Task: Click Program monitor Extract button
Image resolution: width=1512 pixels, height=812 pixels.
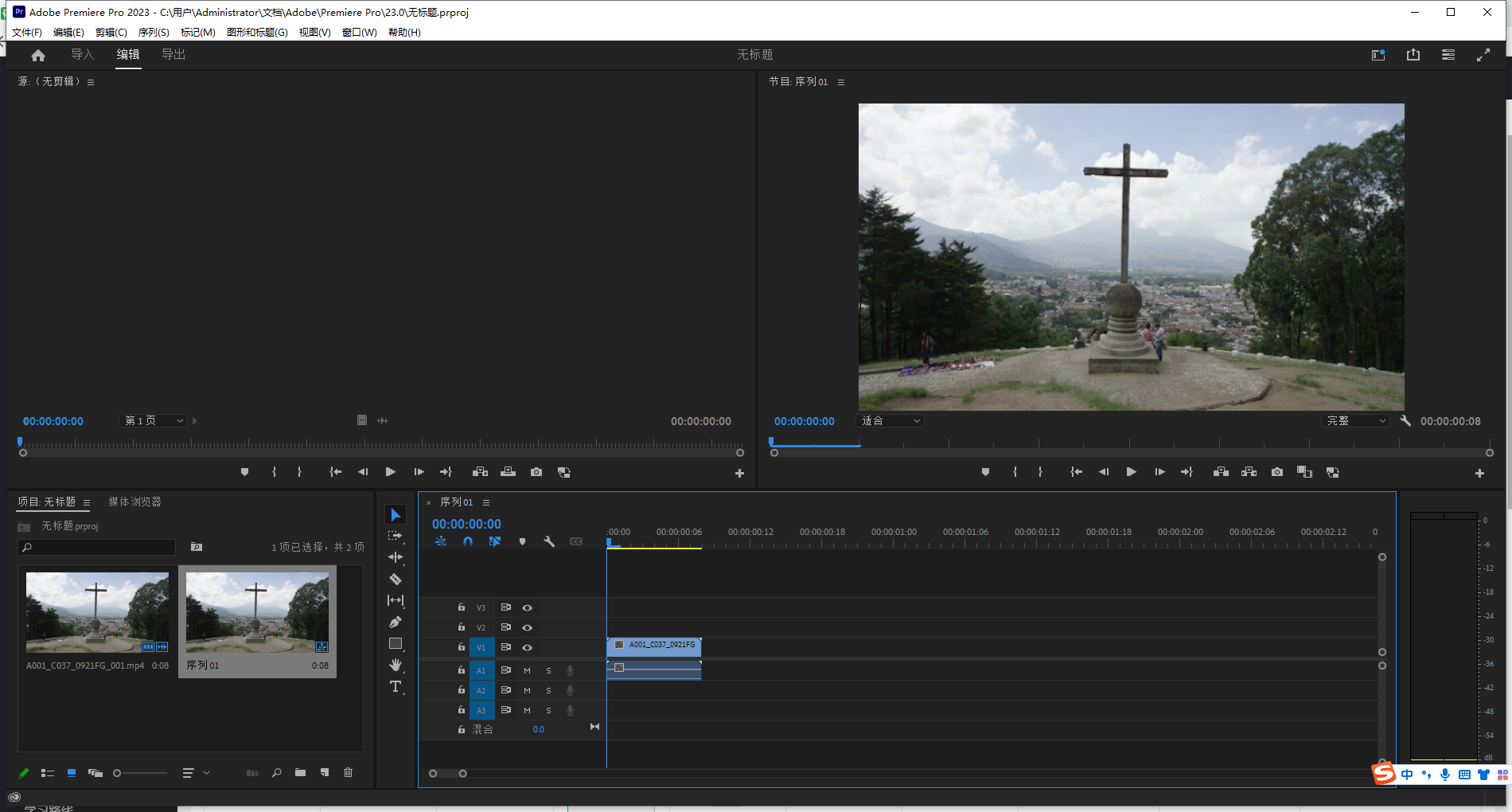Action: (x=1249, y=472)
